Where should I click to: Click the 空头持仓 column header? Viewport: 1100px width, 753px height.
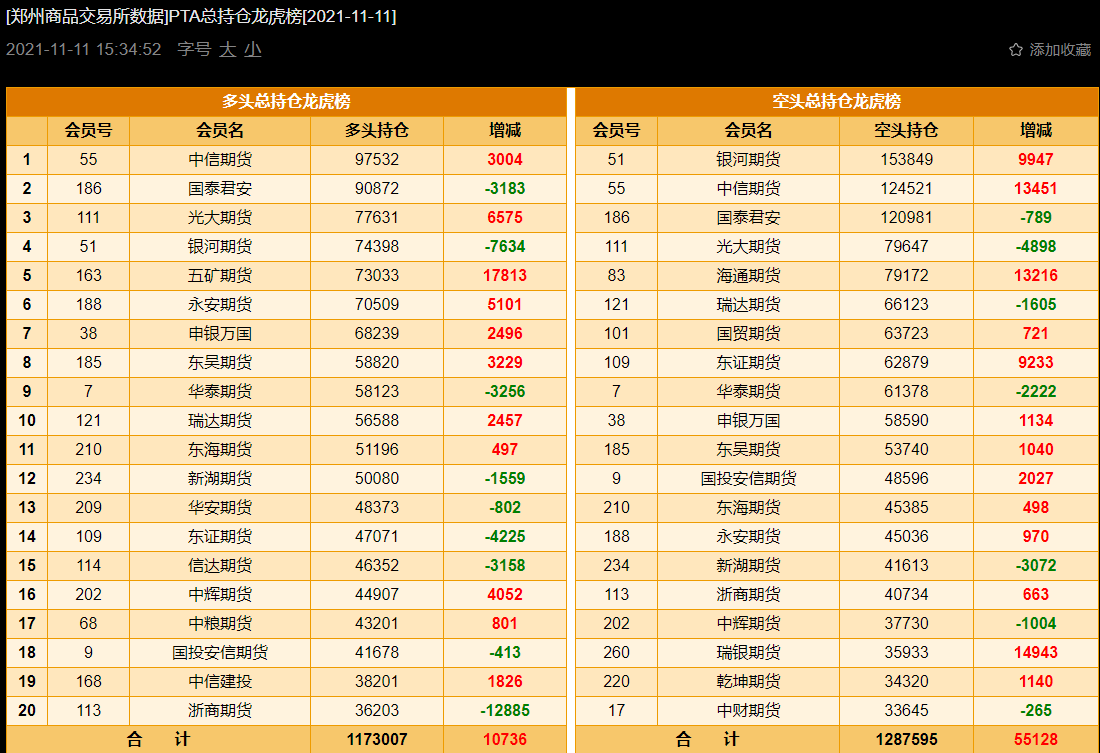pyautogui.click(x=906, y=131)
